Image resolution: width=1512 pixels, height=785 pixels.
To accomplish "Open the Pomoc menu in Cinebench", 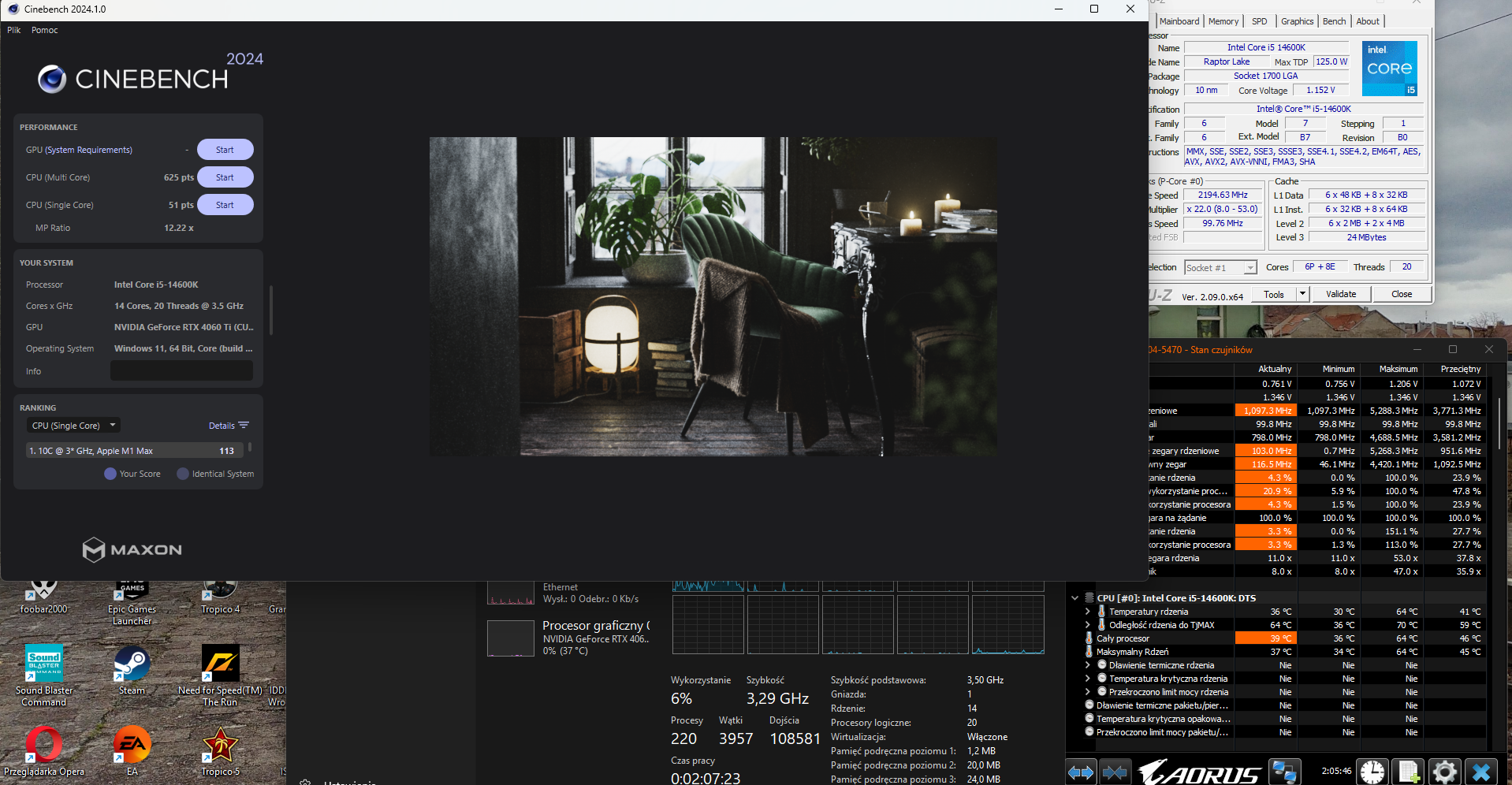I will point(44,30).
